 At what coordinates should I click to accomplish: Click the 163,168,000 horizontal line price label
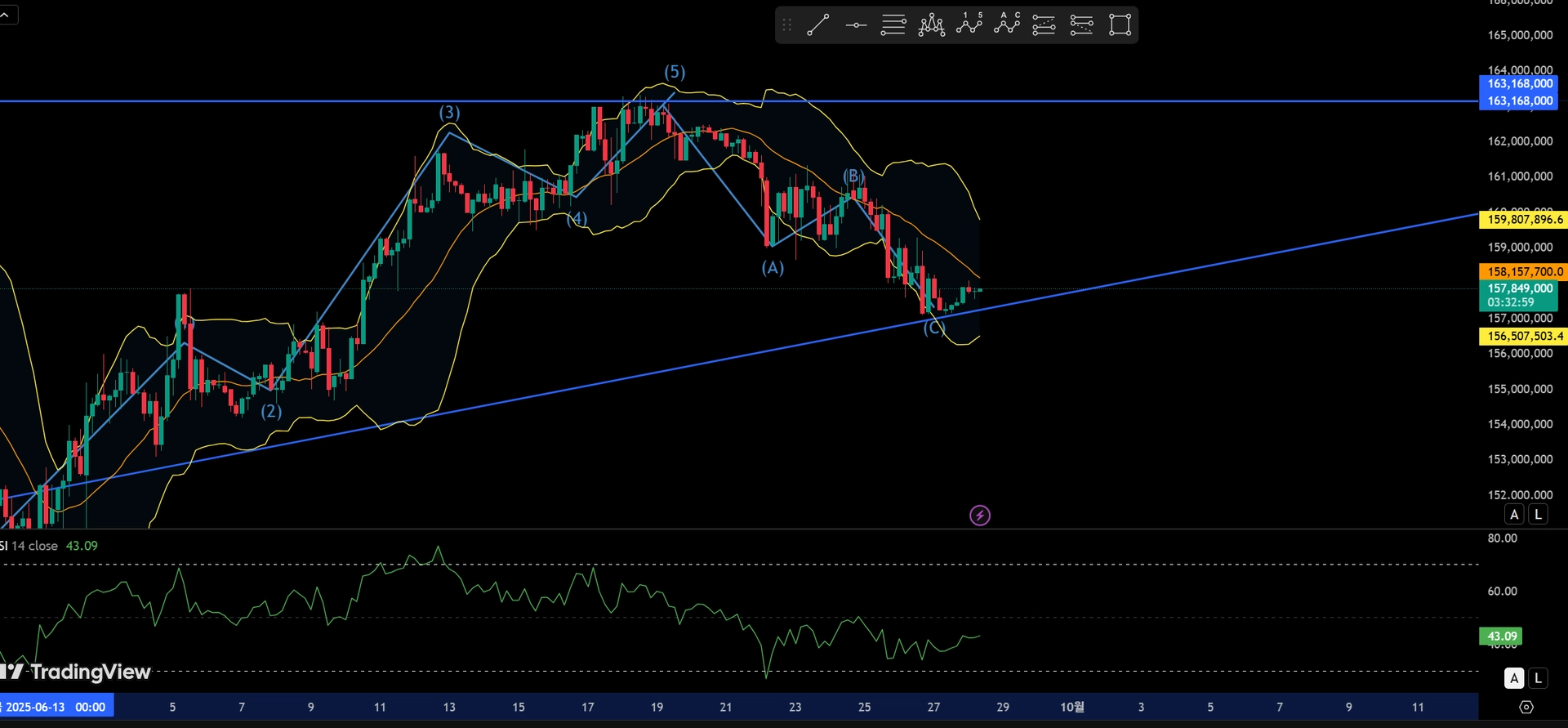click(x=1520, y=101)
